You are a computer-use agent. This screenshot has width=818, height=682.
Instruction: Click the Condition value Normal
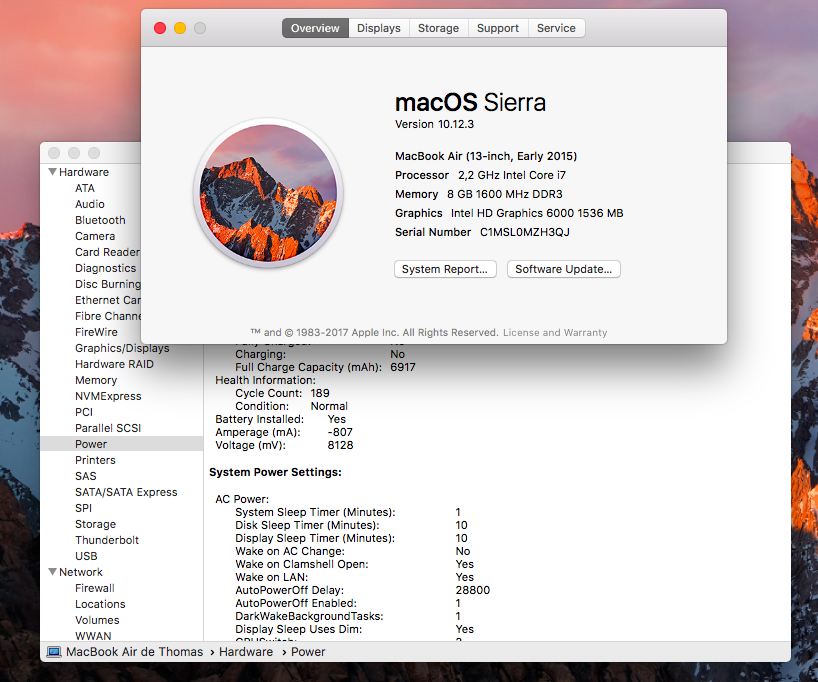tap(329, 406)
